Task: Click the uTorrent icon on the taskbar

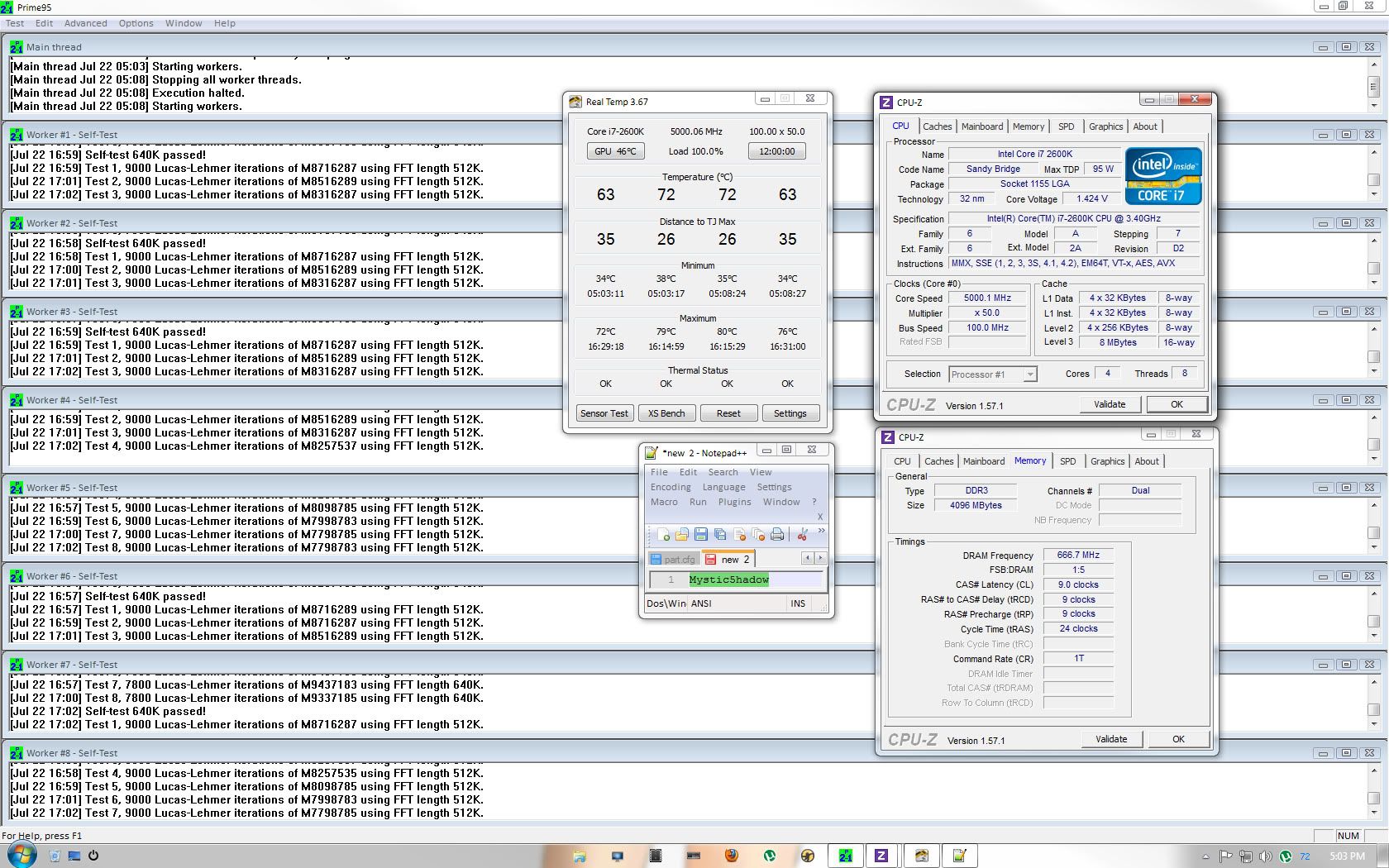Action: point(770,856)
